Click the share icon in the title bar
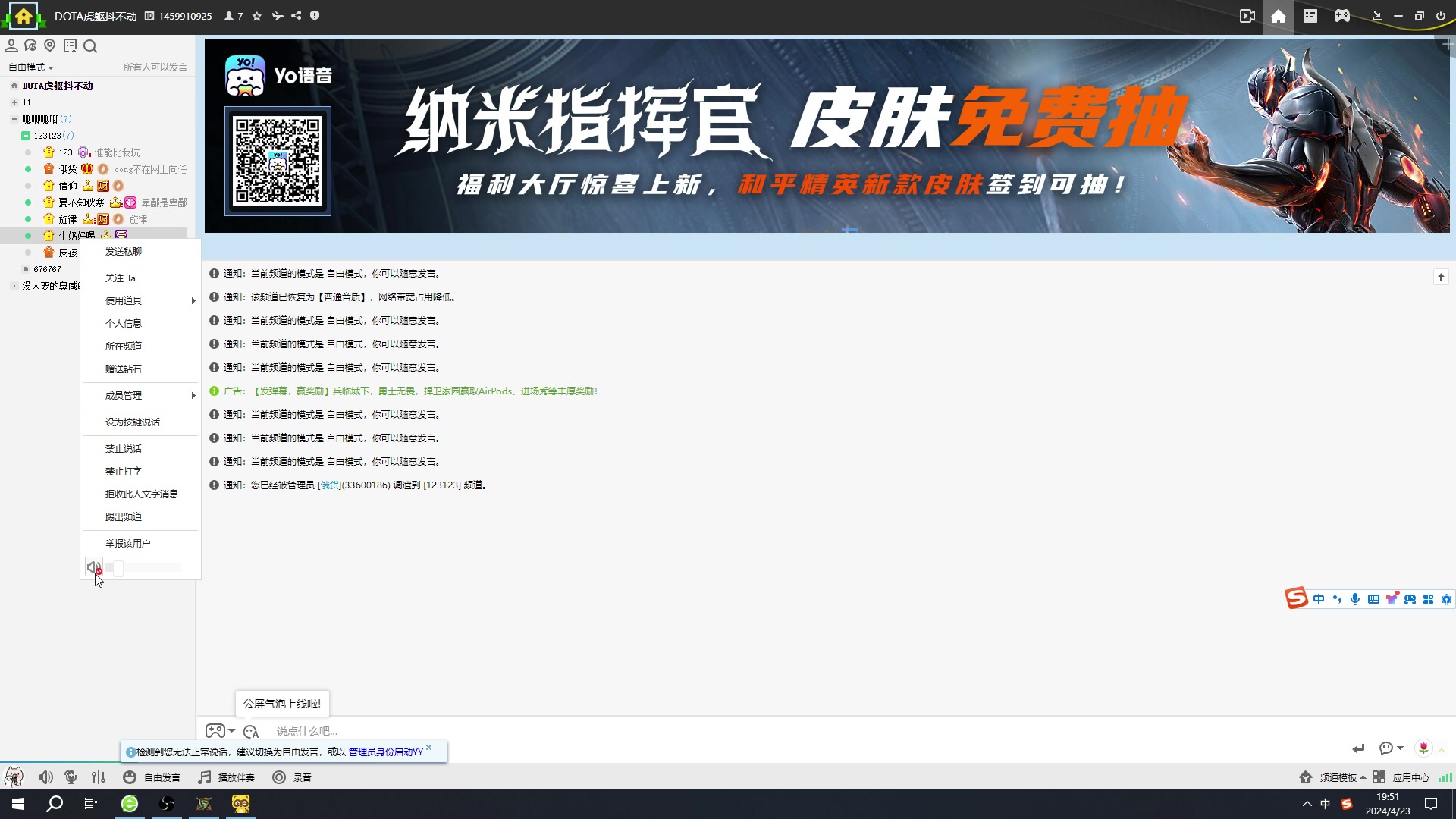This screenshot has width=1456, height=819. 297,16
